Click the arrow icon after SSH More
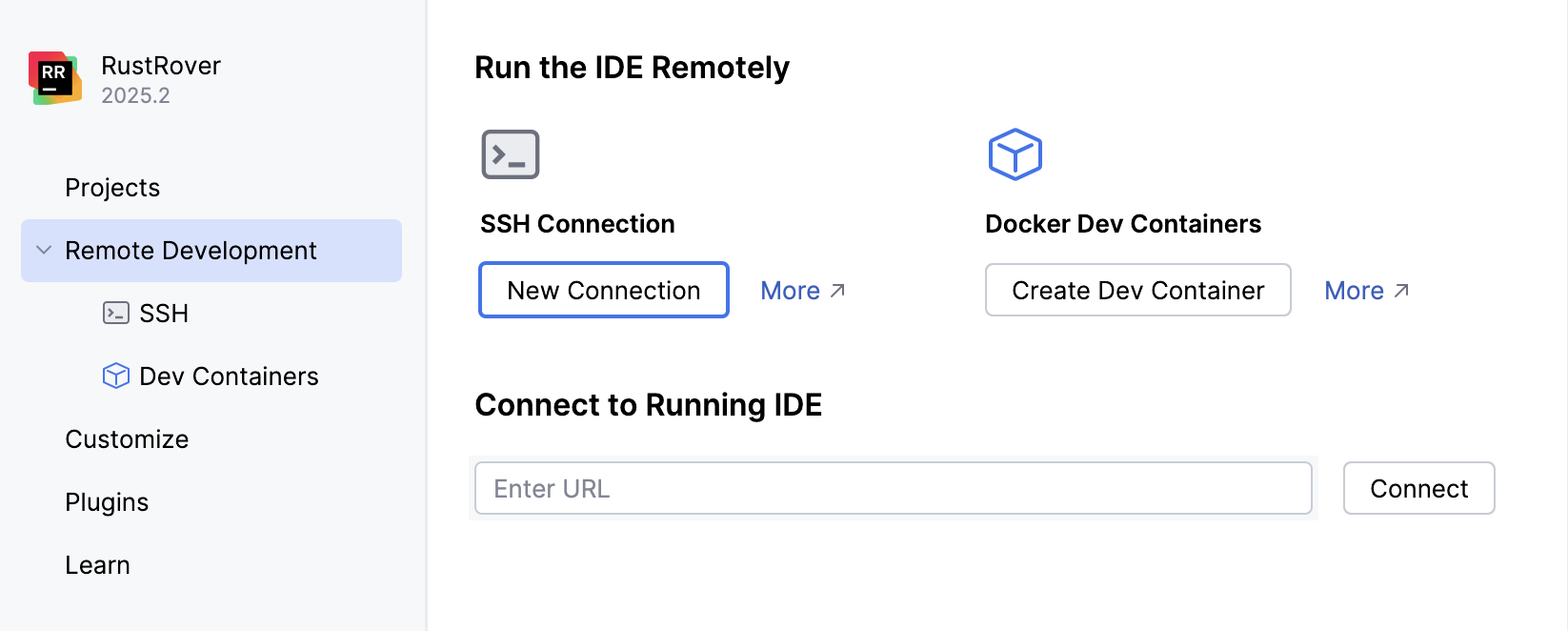 [838, 290]
